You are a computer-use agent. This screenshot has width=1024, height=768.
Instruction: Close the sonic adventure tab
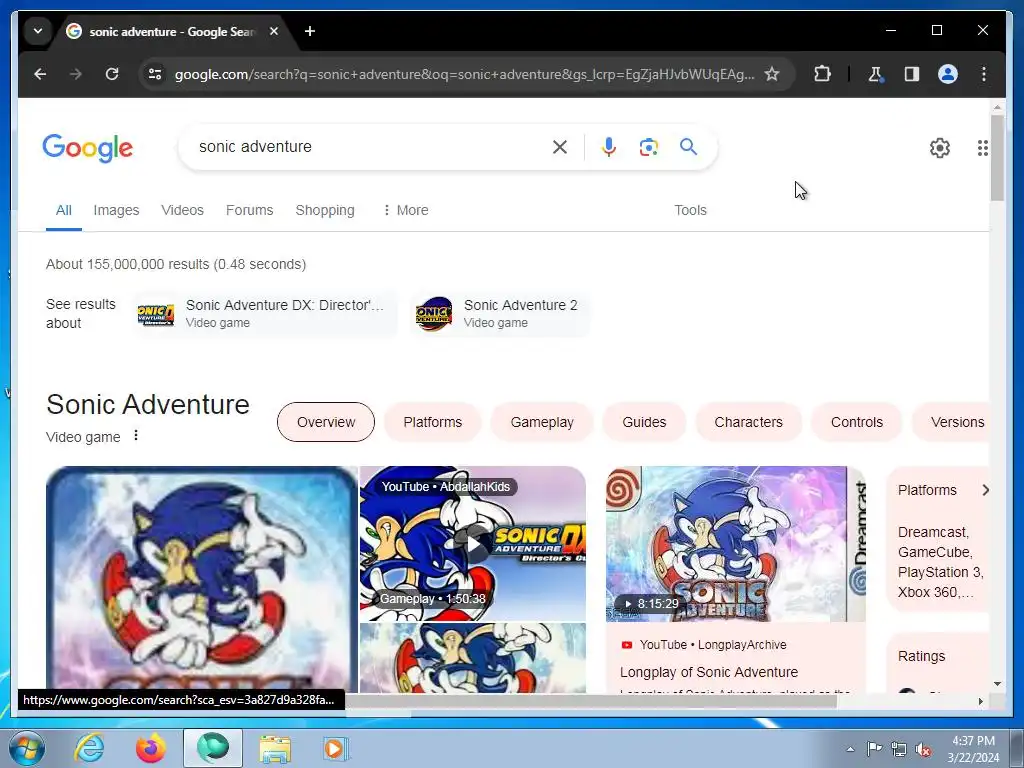tap(274, 31)
